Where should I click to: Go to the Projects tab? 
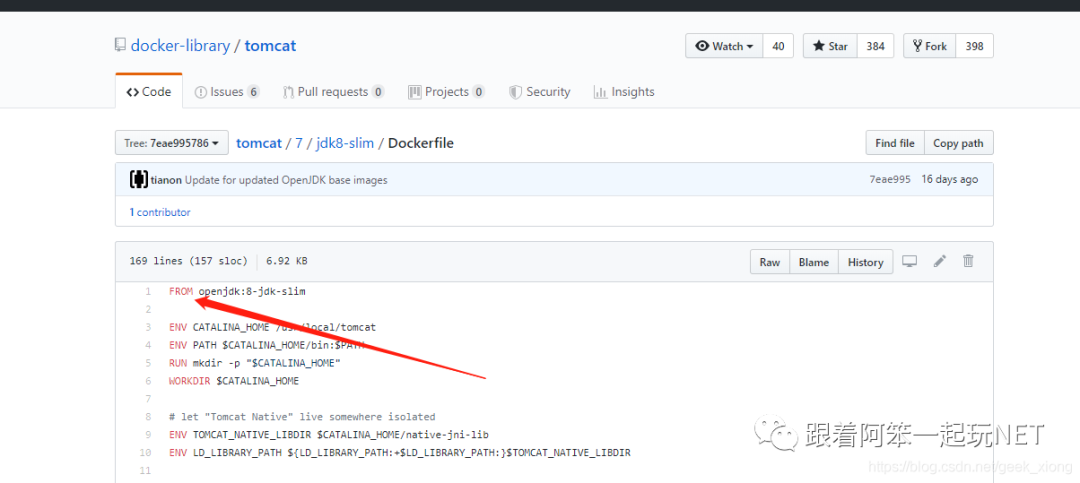pos(446,92)
